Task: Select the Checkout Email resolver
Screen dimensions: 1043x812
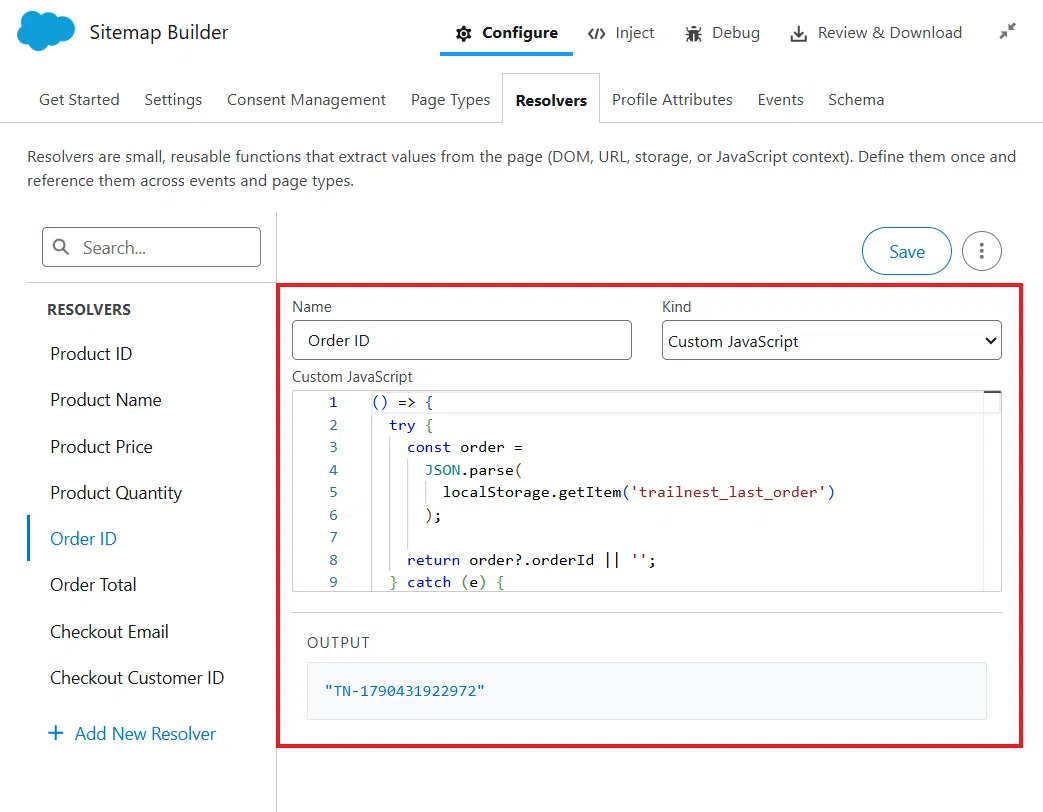Action: click(109, 631)
